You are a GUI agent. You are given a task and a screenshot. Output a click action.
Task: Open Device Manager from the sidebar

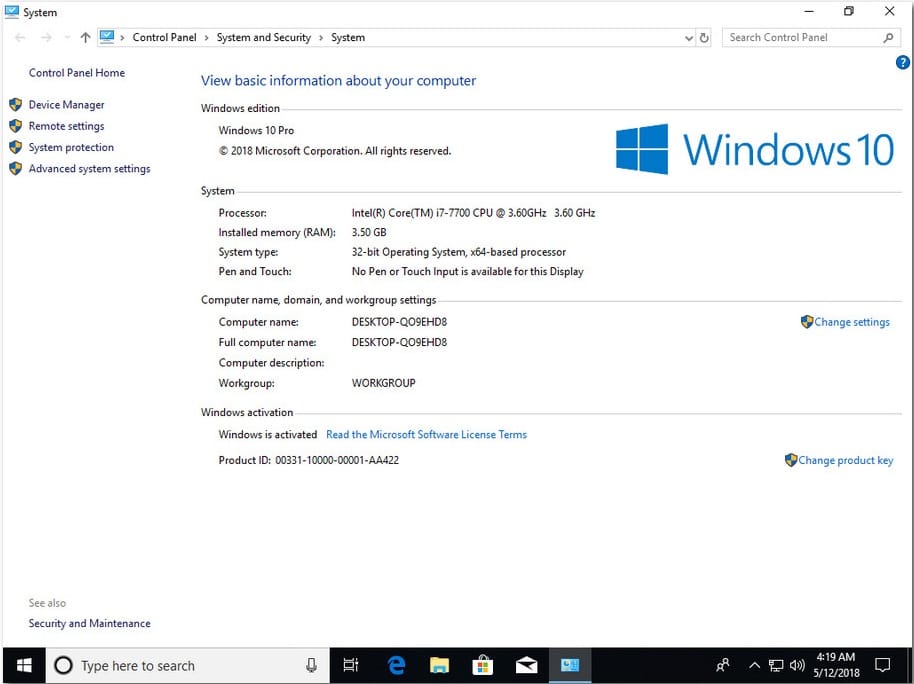point(66,105)
